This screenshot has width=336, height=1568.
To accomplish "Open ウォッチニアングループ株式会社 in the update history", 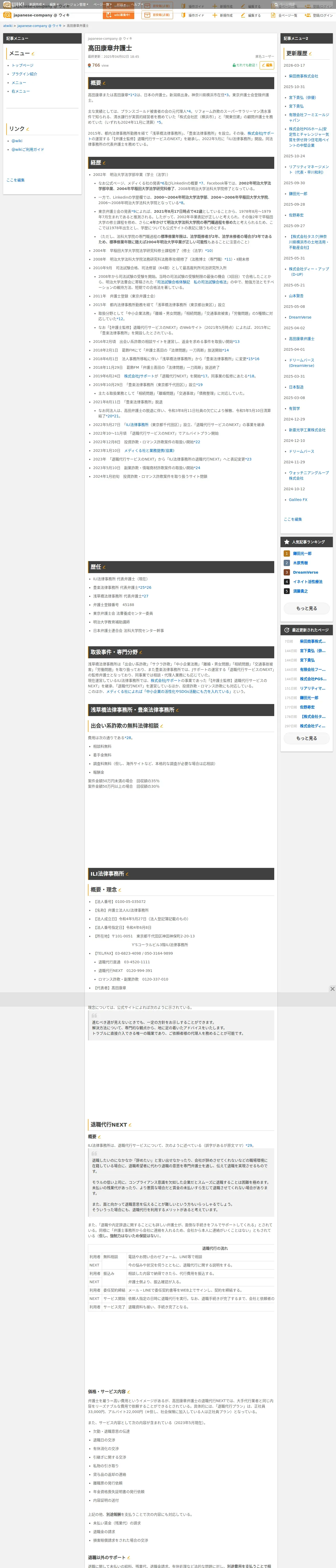I will 309,475.
